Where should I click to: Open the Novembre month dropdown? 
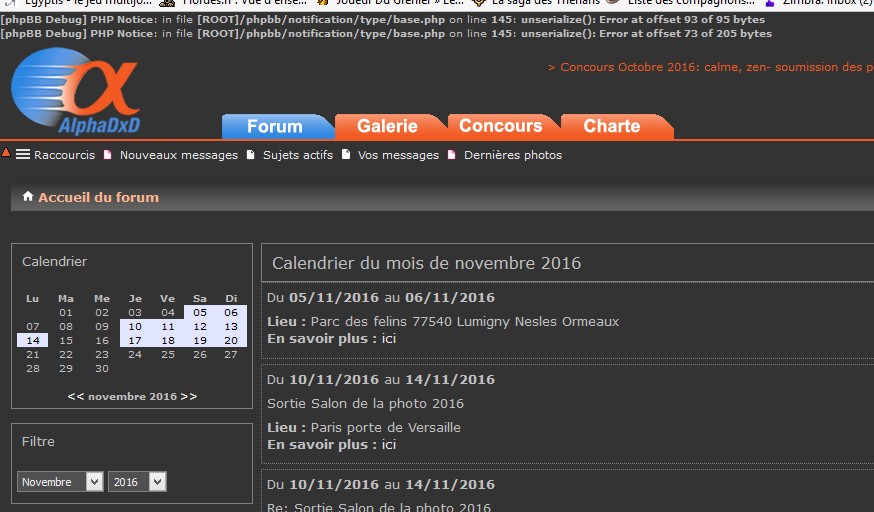tap(60, 482)
